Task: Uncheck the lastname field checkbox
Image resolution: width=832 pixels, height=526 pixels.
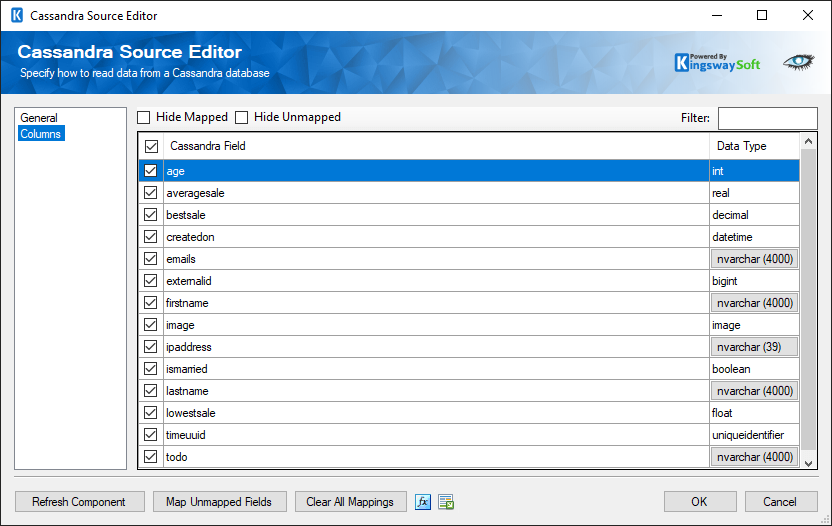Action: click(151, 391)
